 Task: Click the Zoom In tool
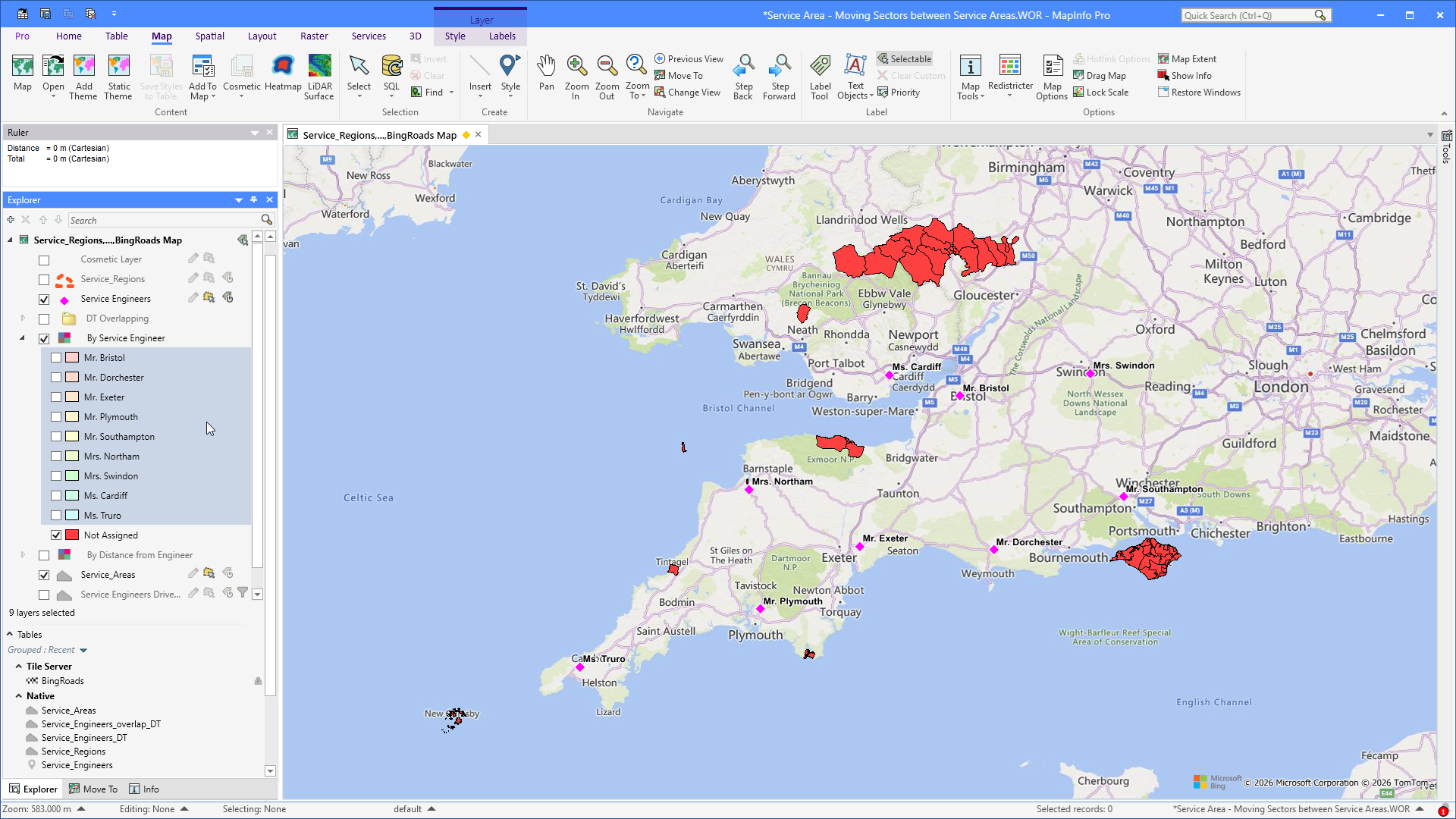coord(576,77)
